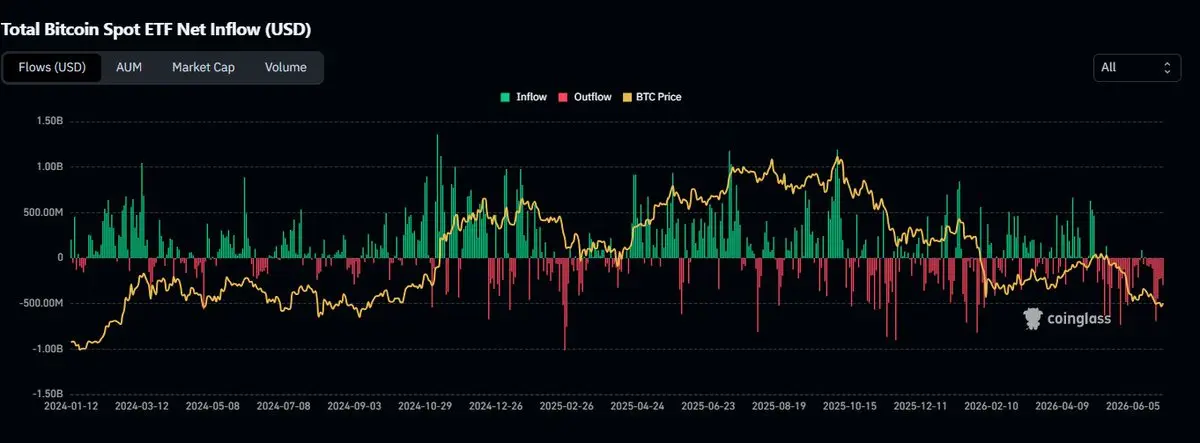
Task: Click the 0 y-axis label
Action: (x=60, y=258)
